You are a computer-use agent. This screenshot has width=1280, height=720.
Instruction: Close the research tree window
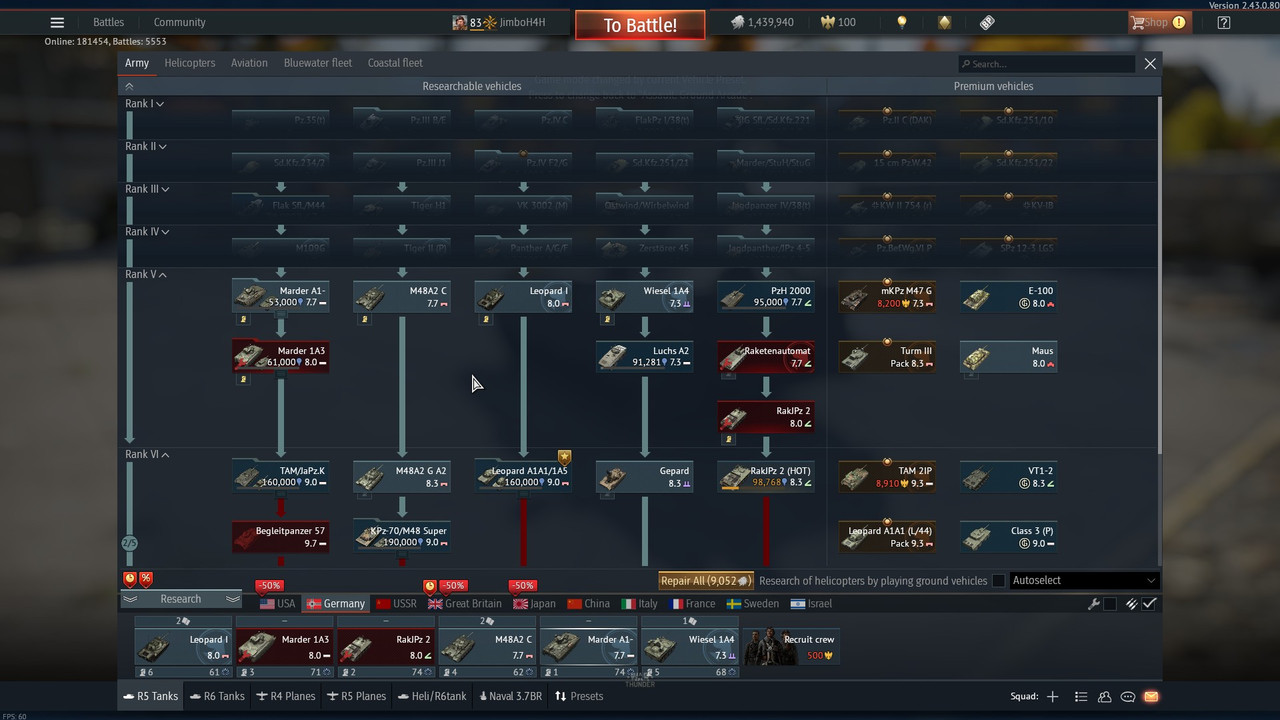(x=1150, y=64)
